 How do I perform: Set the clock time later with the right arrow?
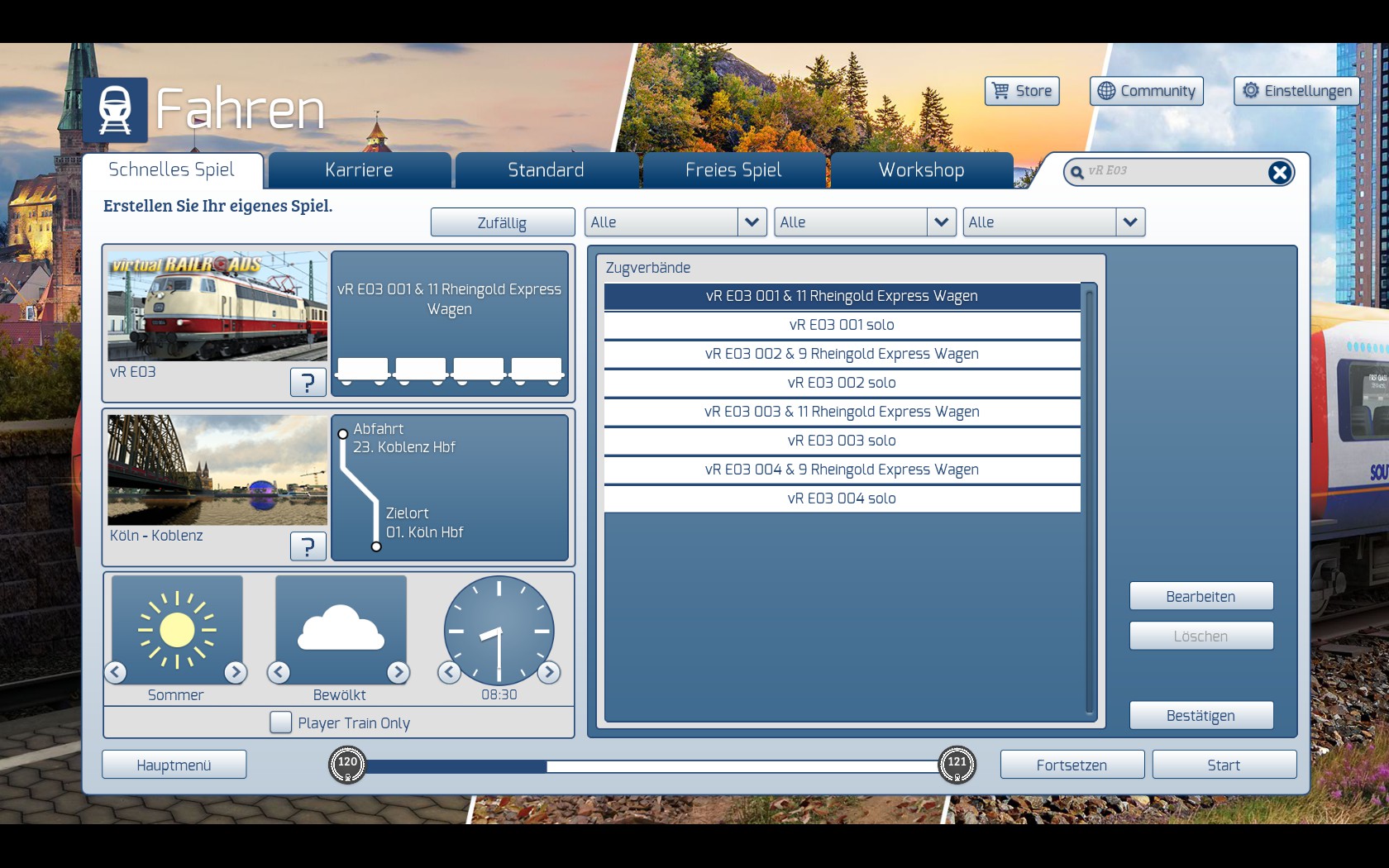point(549,672)
